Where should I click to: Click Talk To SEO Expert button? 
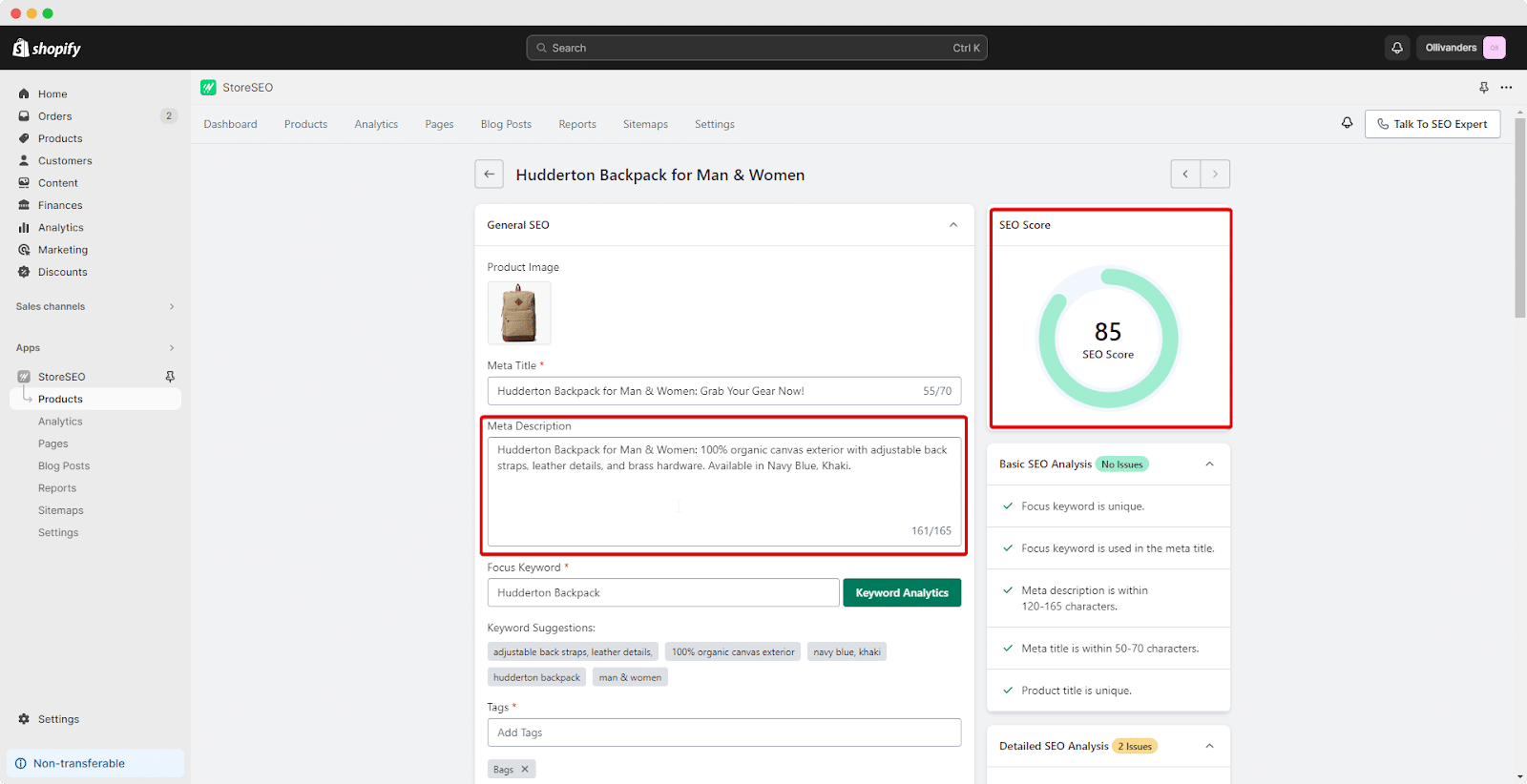(x=1433, y=124)
